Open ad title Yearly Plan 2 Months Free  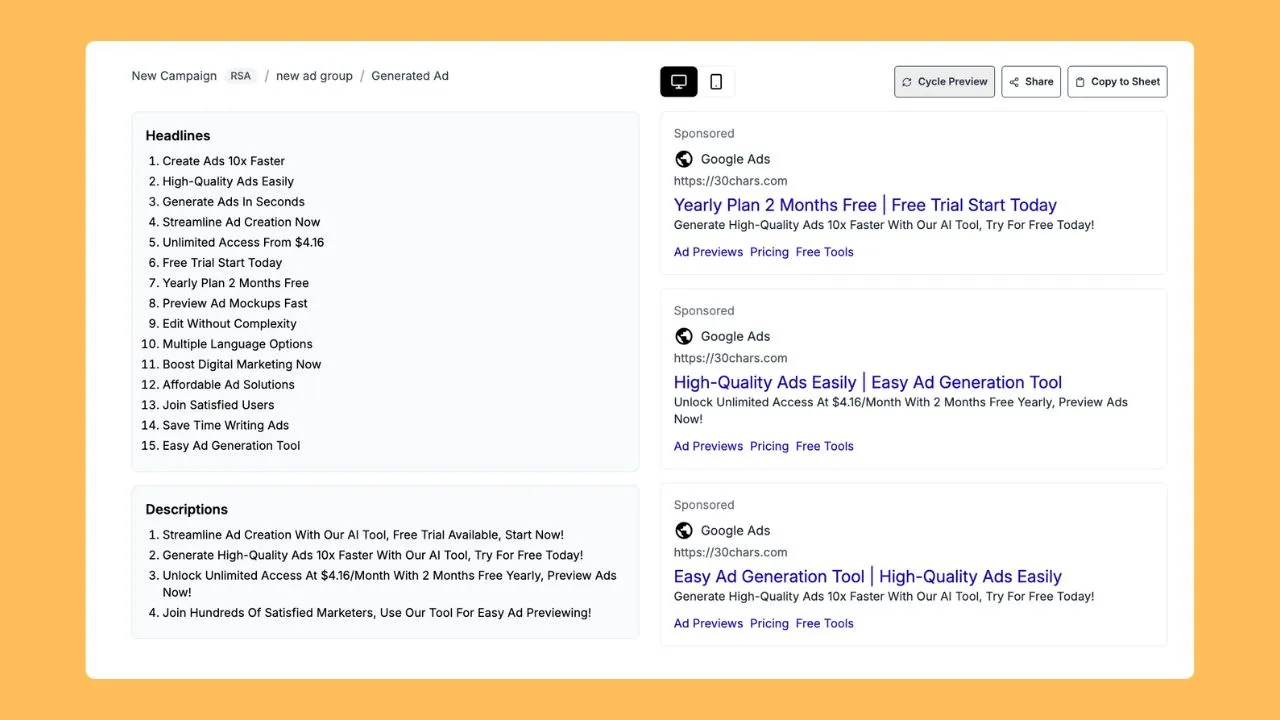(x=865, y=205)
